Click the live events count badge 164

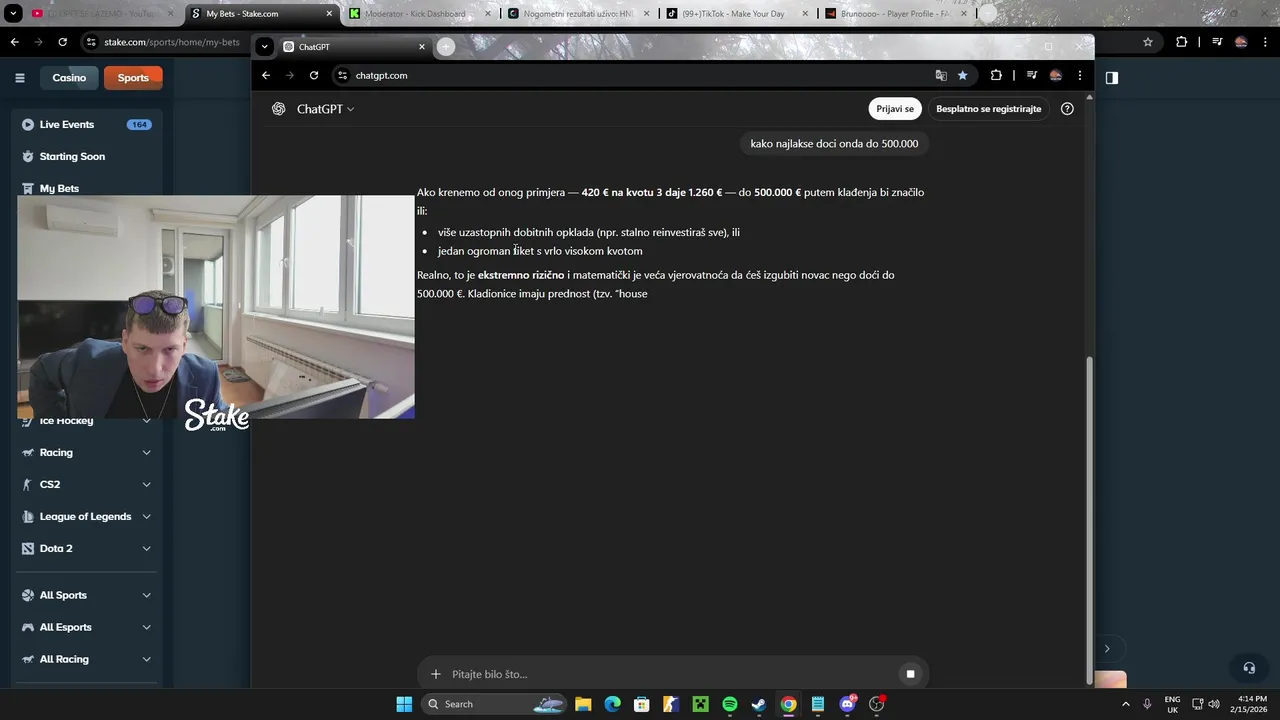click(x=139, y=125)
